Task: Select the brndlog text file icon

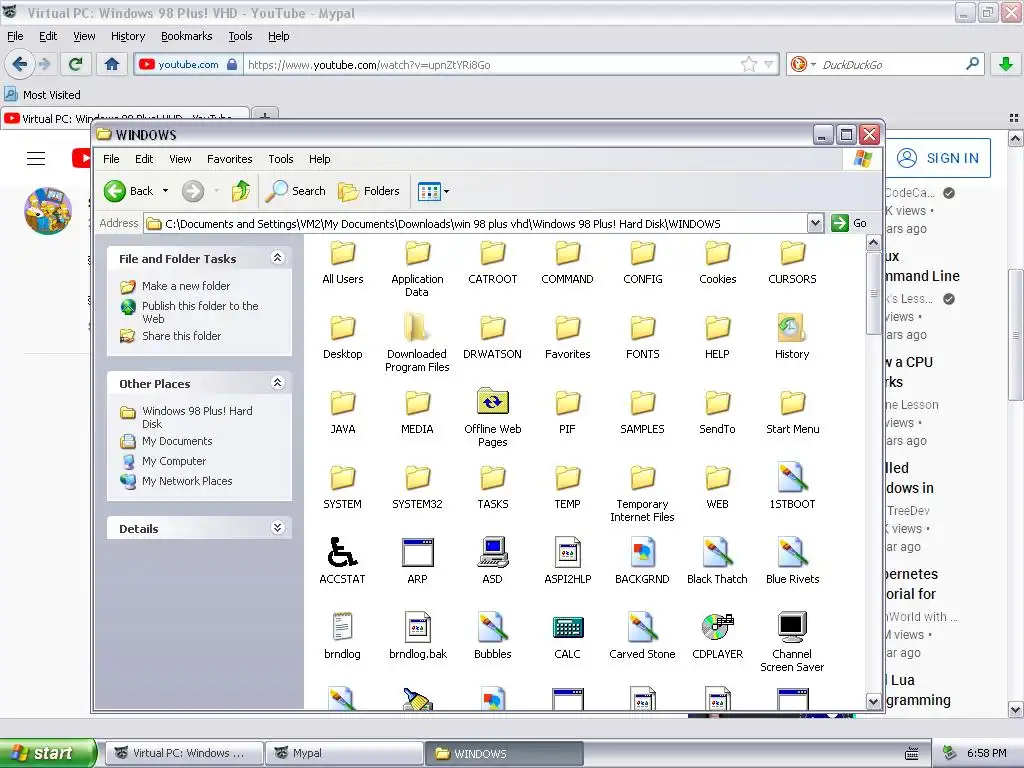Action: click(342, 628)
